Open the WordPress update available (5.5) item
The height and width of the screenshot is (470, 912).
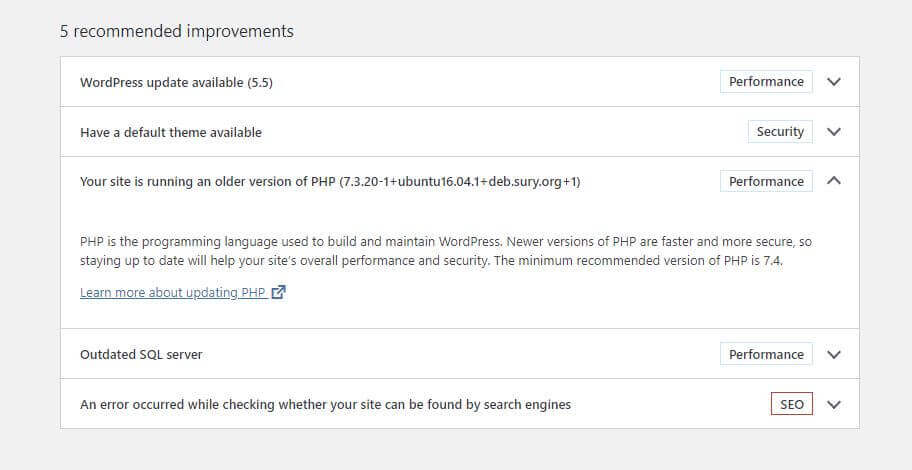pyautogui.click(x=176, y=82)
